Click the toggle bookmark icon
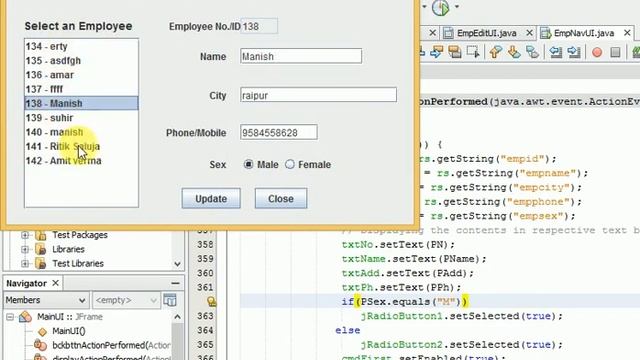The width and height of the screenshot is (640, 360). (532, 52)
